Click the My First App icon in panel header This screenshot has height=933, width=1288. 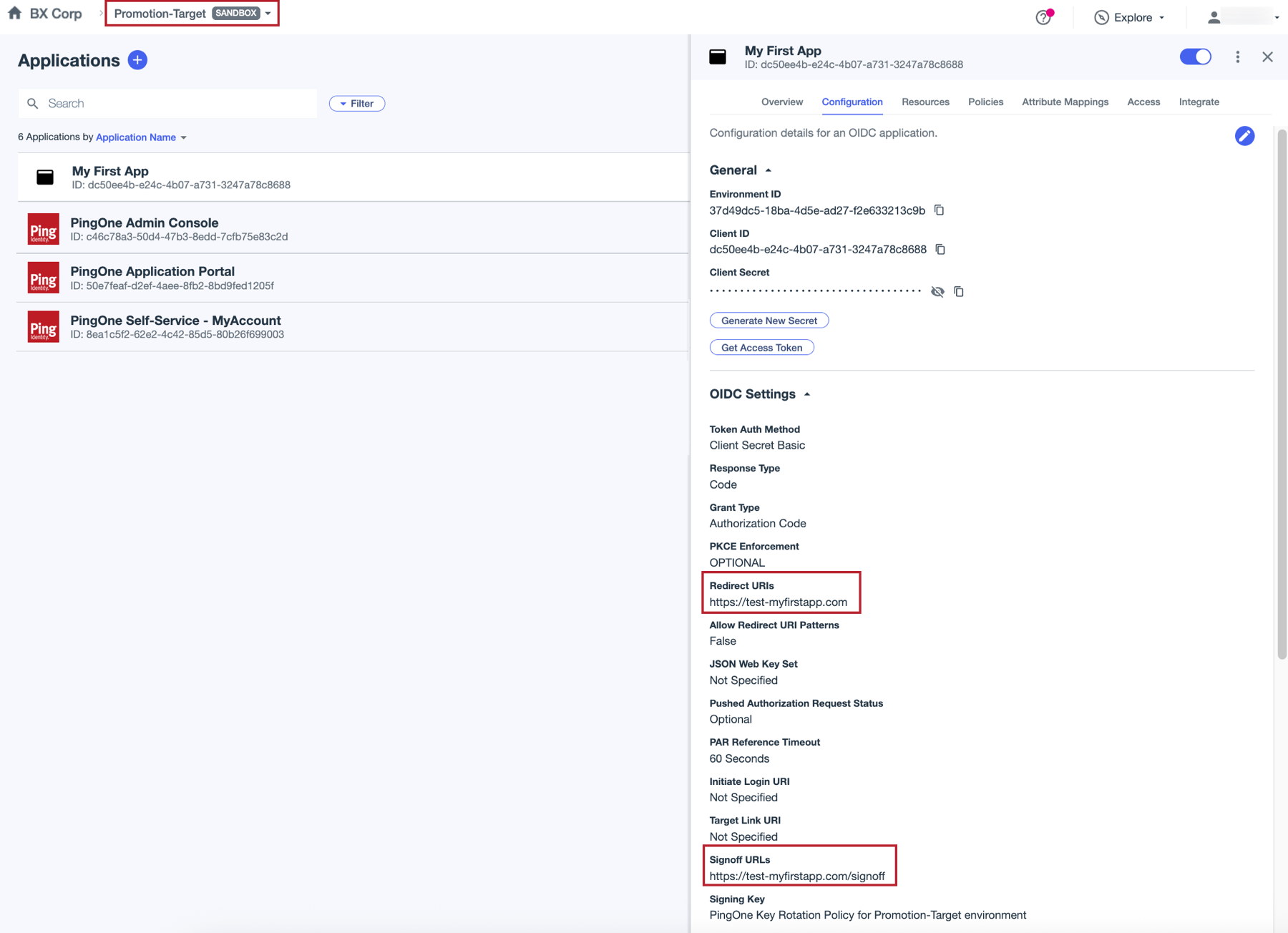click(x=718, y=57)
